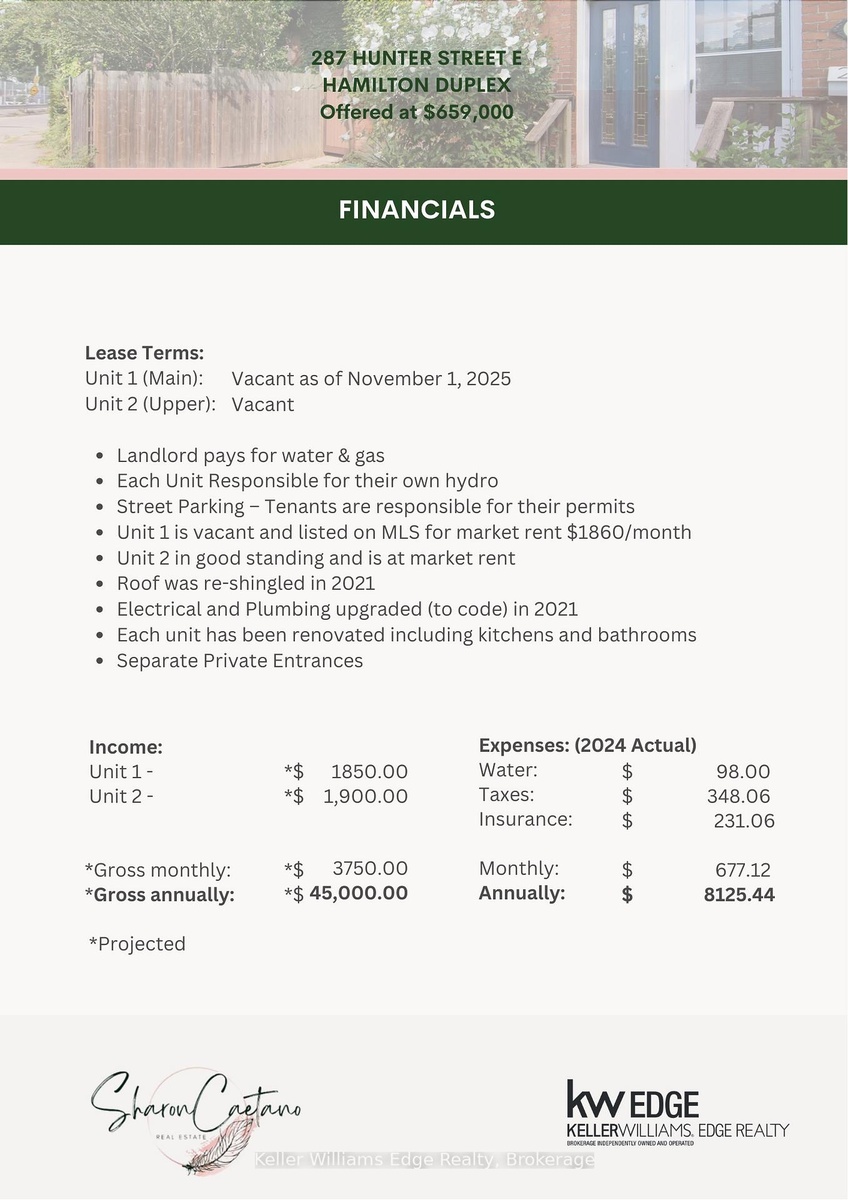Click the *Projected footnote text
848x1200 pixels.
pyautogui.click(x=137, y=944)
